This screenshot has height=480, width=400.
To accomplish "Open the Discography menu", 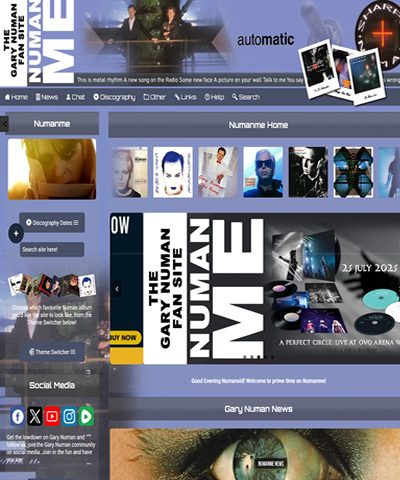I will (114, 97).
